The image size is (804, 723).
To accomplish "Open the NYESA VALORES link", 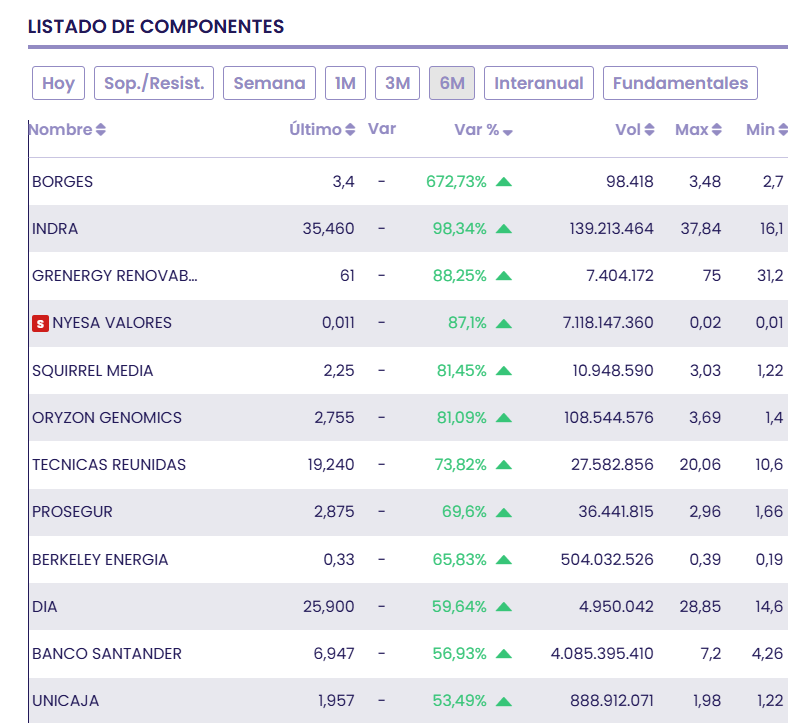I will click(x=112, y=323).
